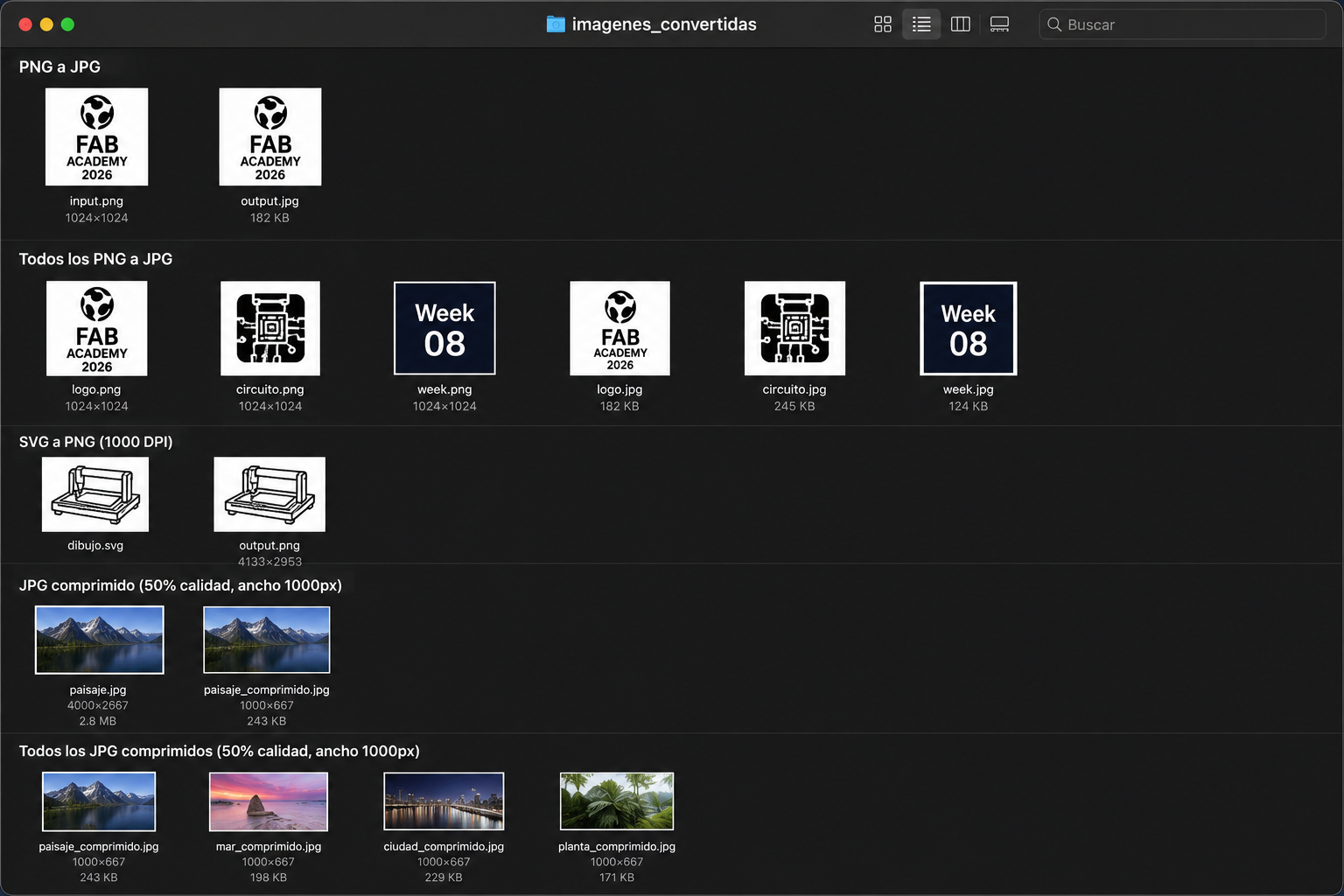Screen dimensions: 1344x896
Task: Click the JPG comprimido section header
Action: (180, 585)
